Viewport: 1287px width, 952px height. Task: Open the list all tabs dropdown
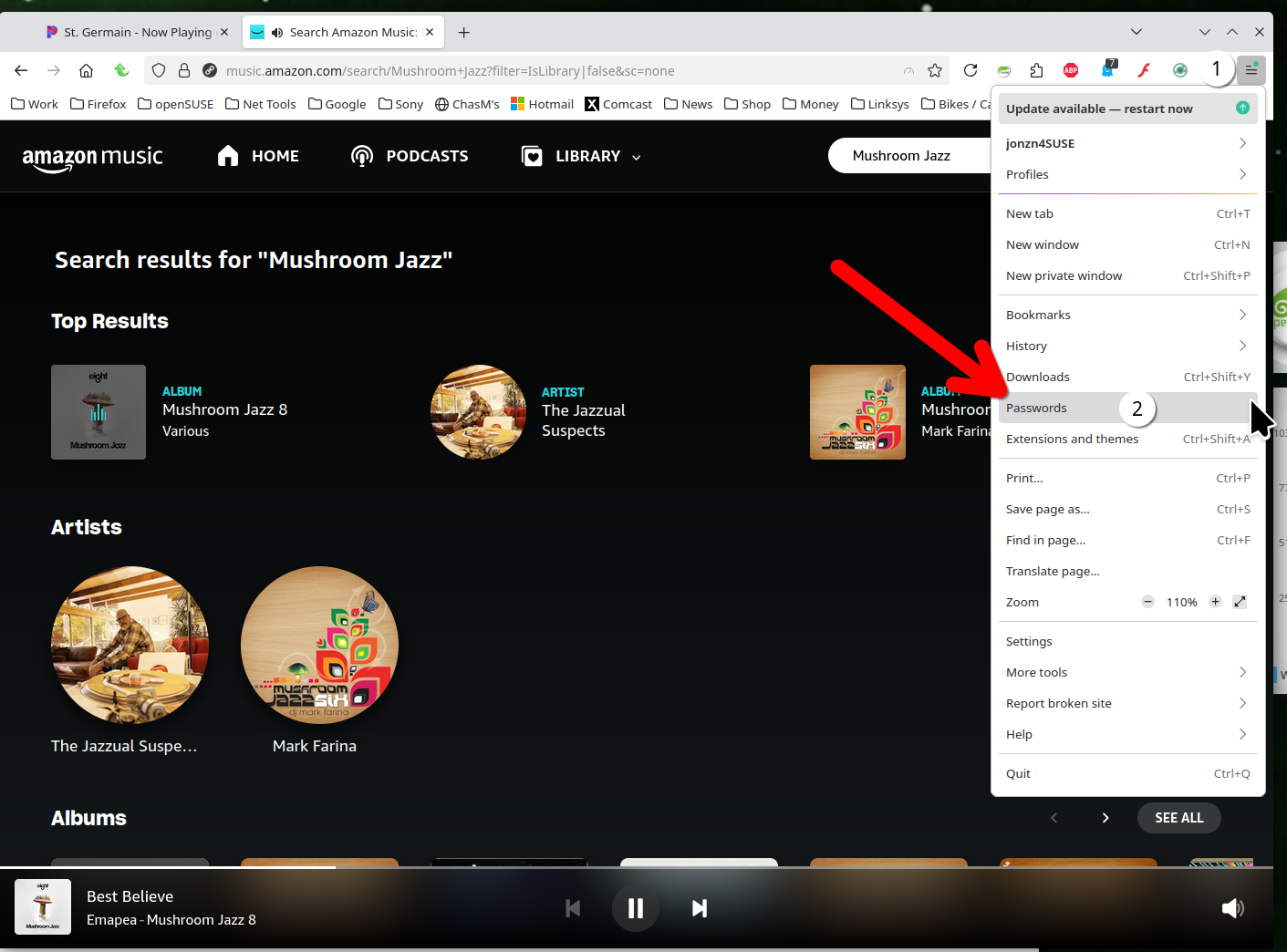coord(1136,32)
